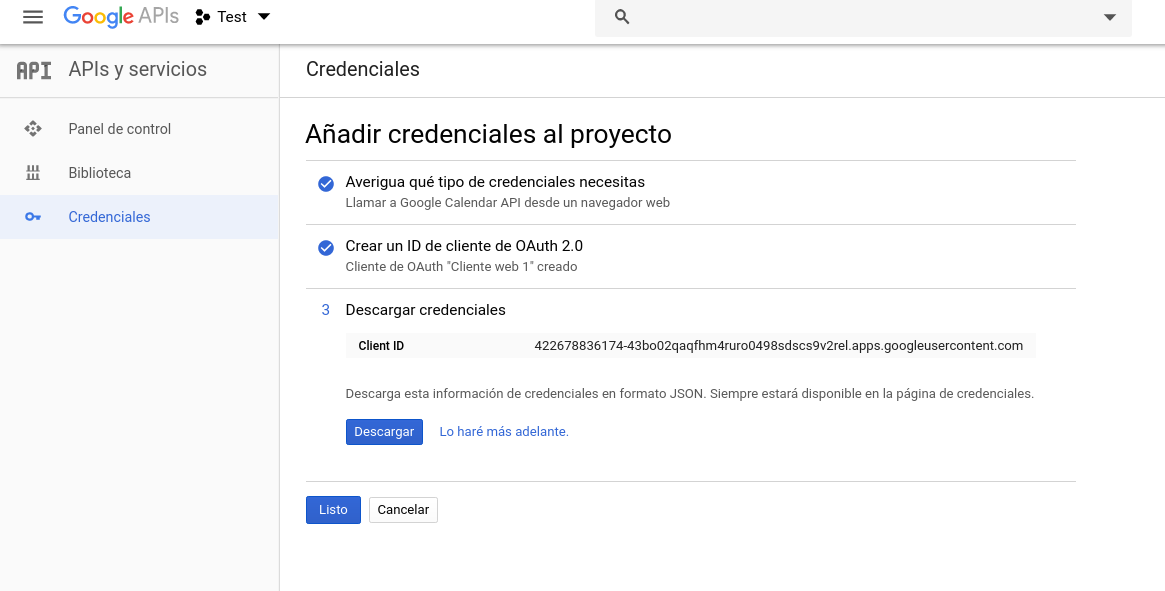This screenshot has height=591, width=1165.
Task: Click the Listo button
Action: point(334,510)
